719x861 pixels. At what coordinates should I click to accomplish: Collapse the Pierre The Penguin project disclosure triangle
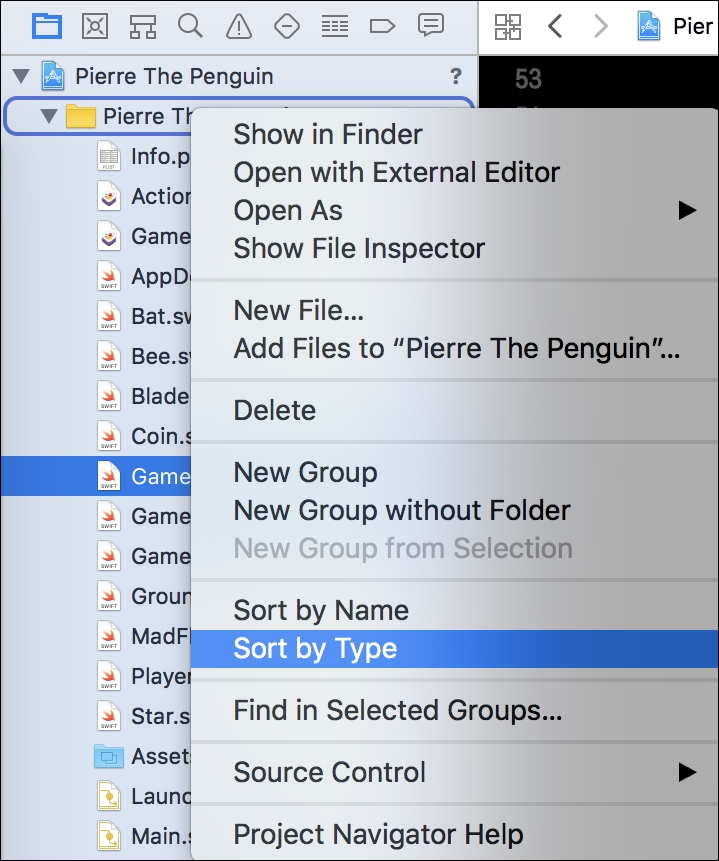click(22, 75)
